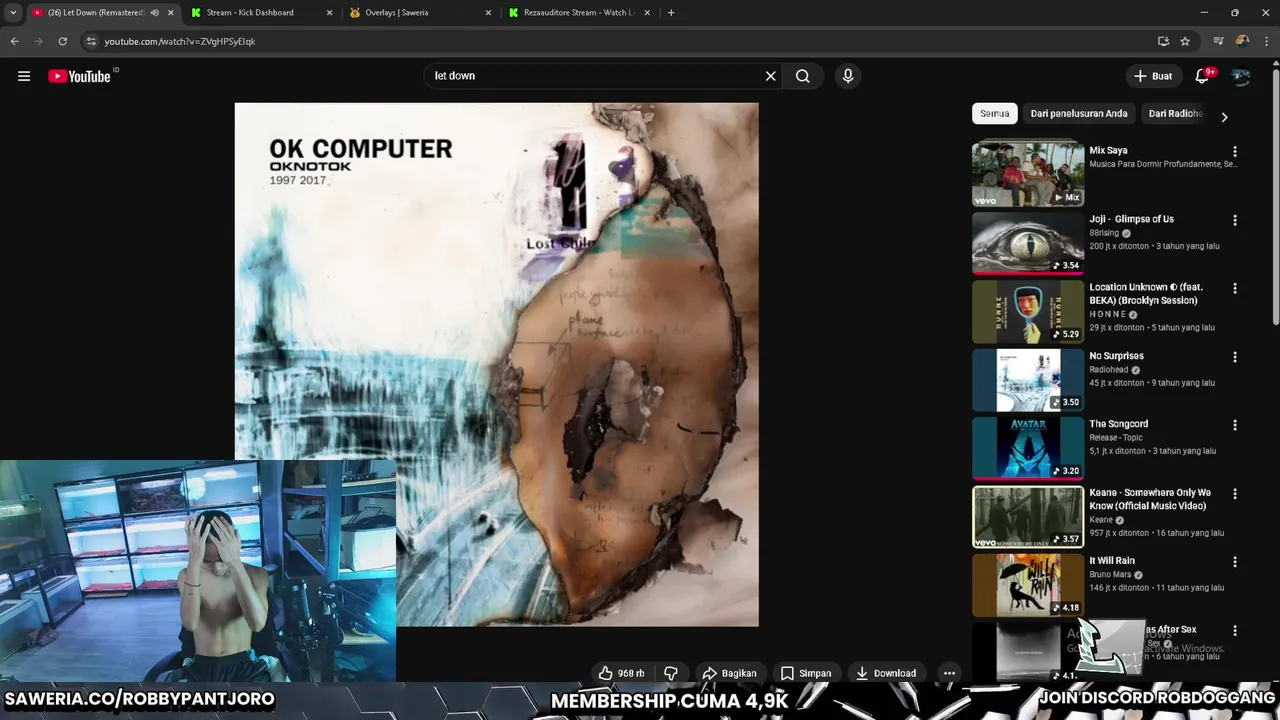Go back in browser history
This screenshot has height=720, width=1280.
[x=14, y=41]
